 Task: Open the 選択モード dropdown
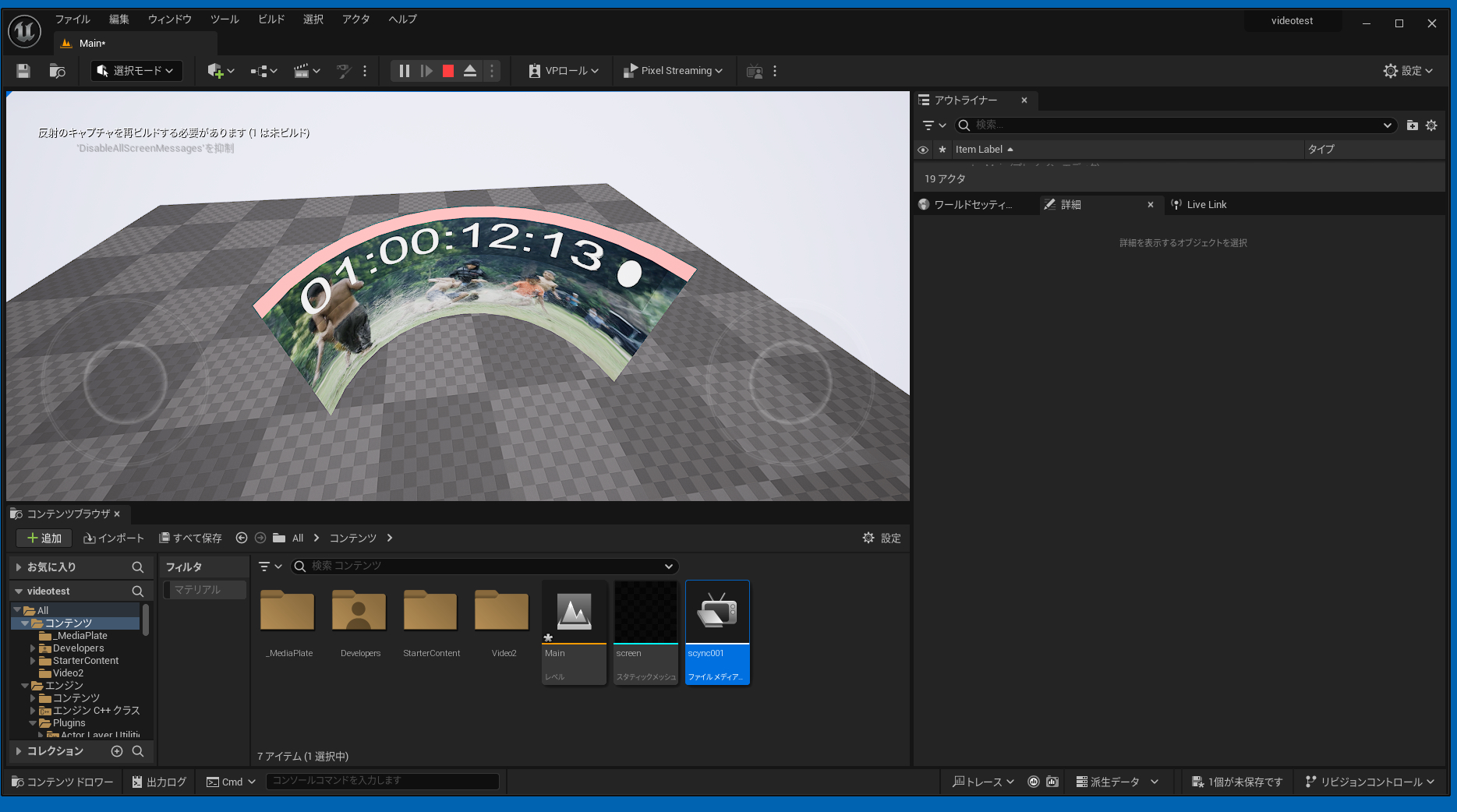(x=136, y=71)
